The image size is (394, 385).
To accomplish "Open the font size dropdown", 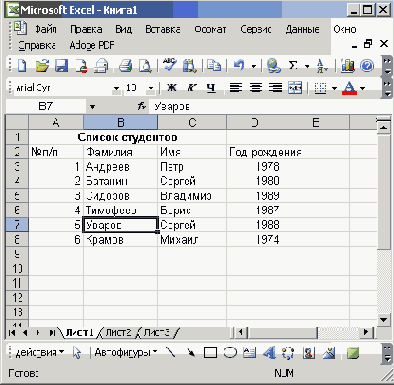I will 151,88.
